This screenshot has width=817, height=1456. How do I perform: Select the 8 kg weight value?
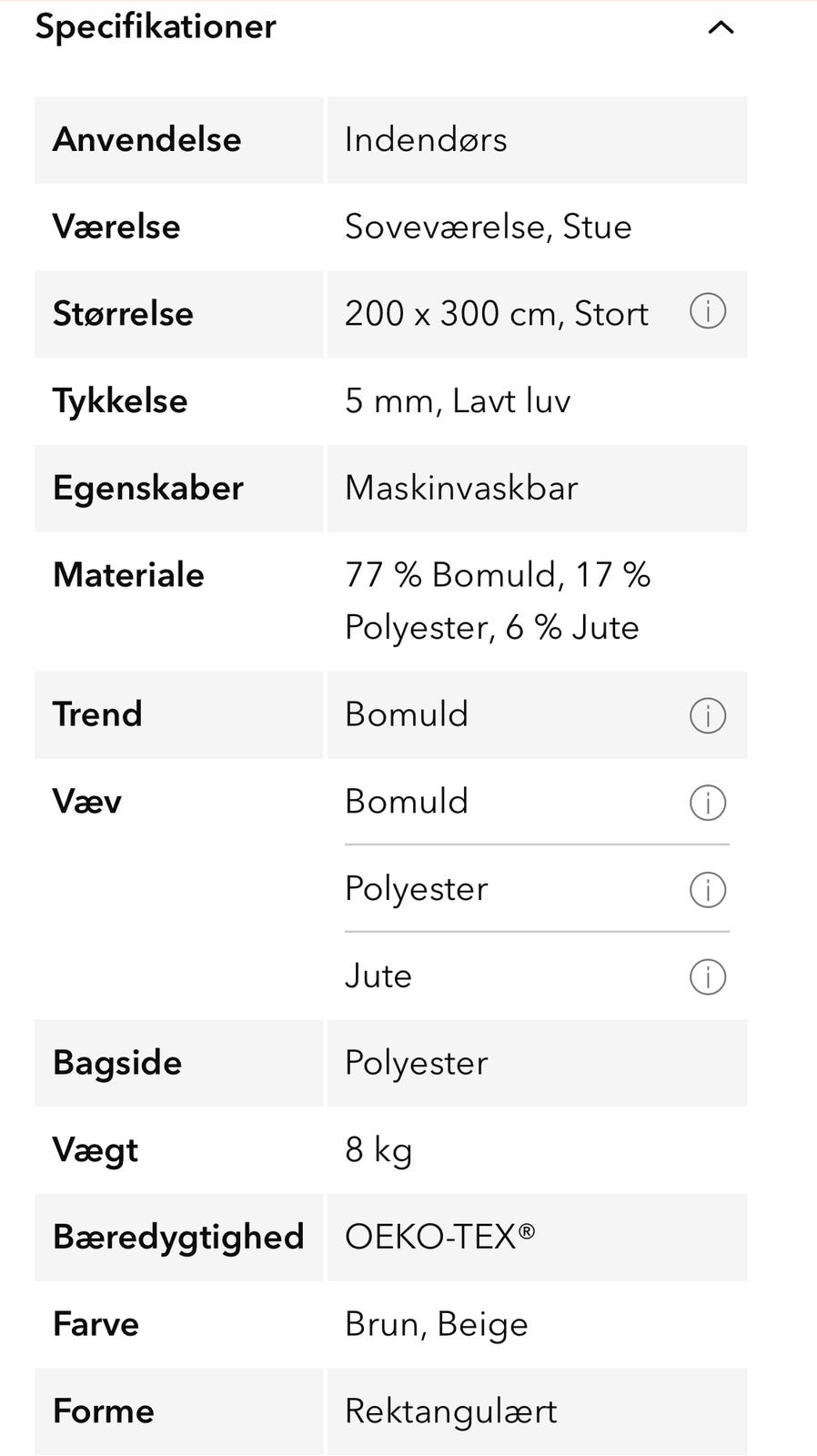[378, 1150]
